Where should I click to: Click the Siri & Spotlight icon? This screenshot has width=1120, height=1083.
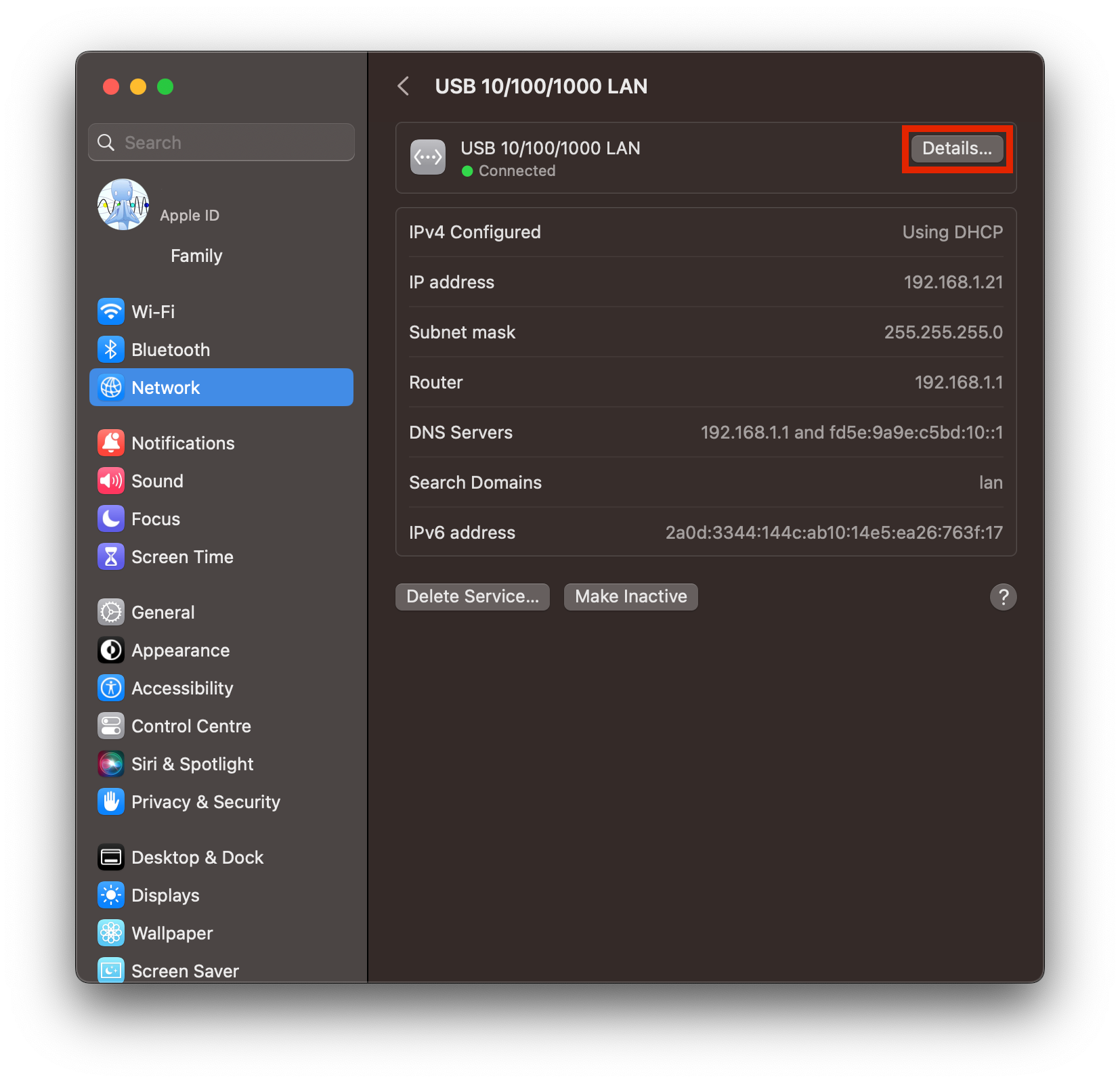click(111, 764)
